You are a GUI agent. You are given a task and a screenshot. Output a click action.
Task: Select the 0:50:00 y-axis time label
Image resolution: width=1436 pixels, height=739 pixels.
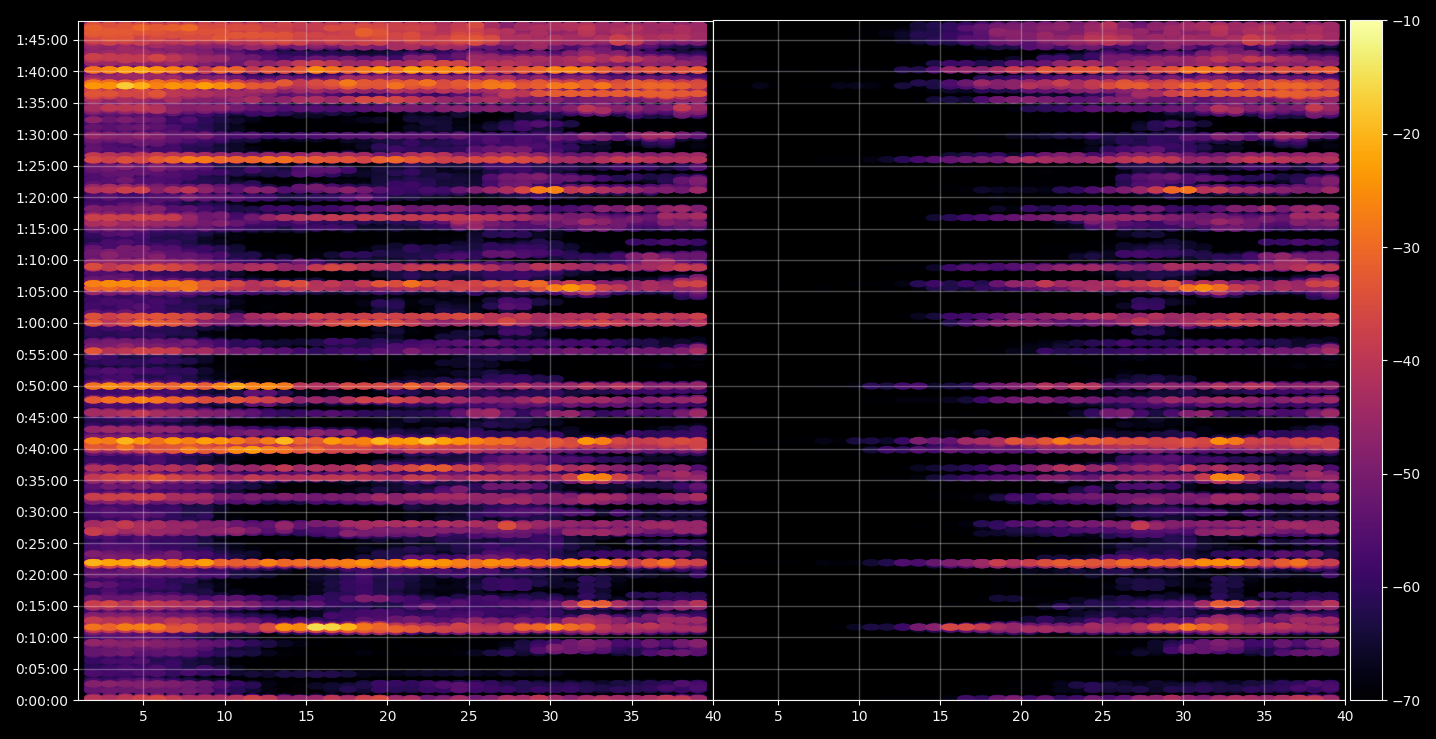point(42,386)
